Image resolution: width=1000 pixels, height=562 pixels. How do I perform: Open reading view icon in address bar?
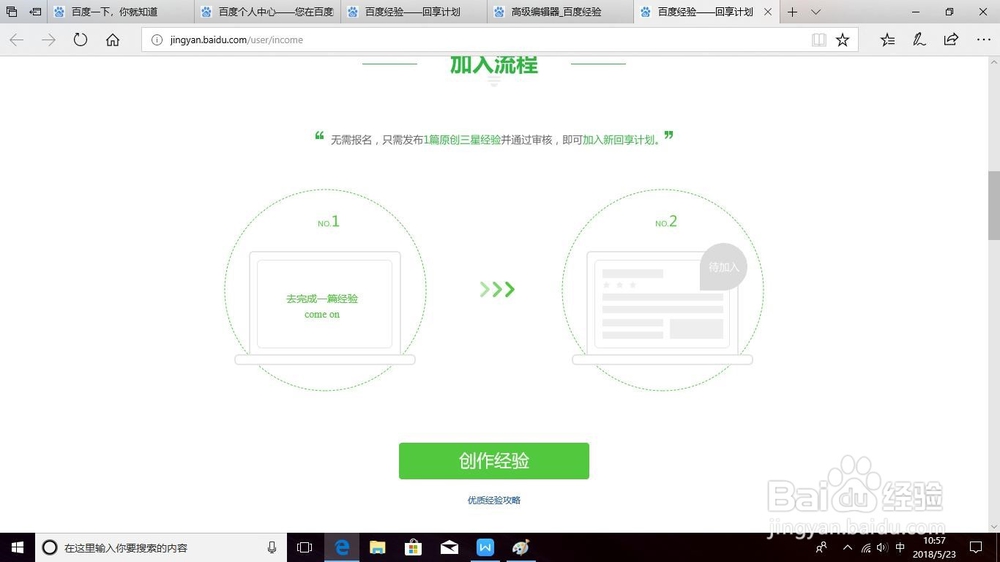pyautogui.click(x=819, y=40)
